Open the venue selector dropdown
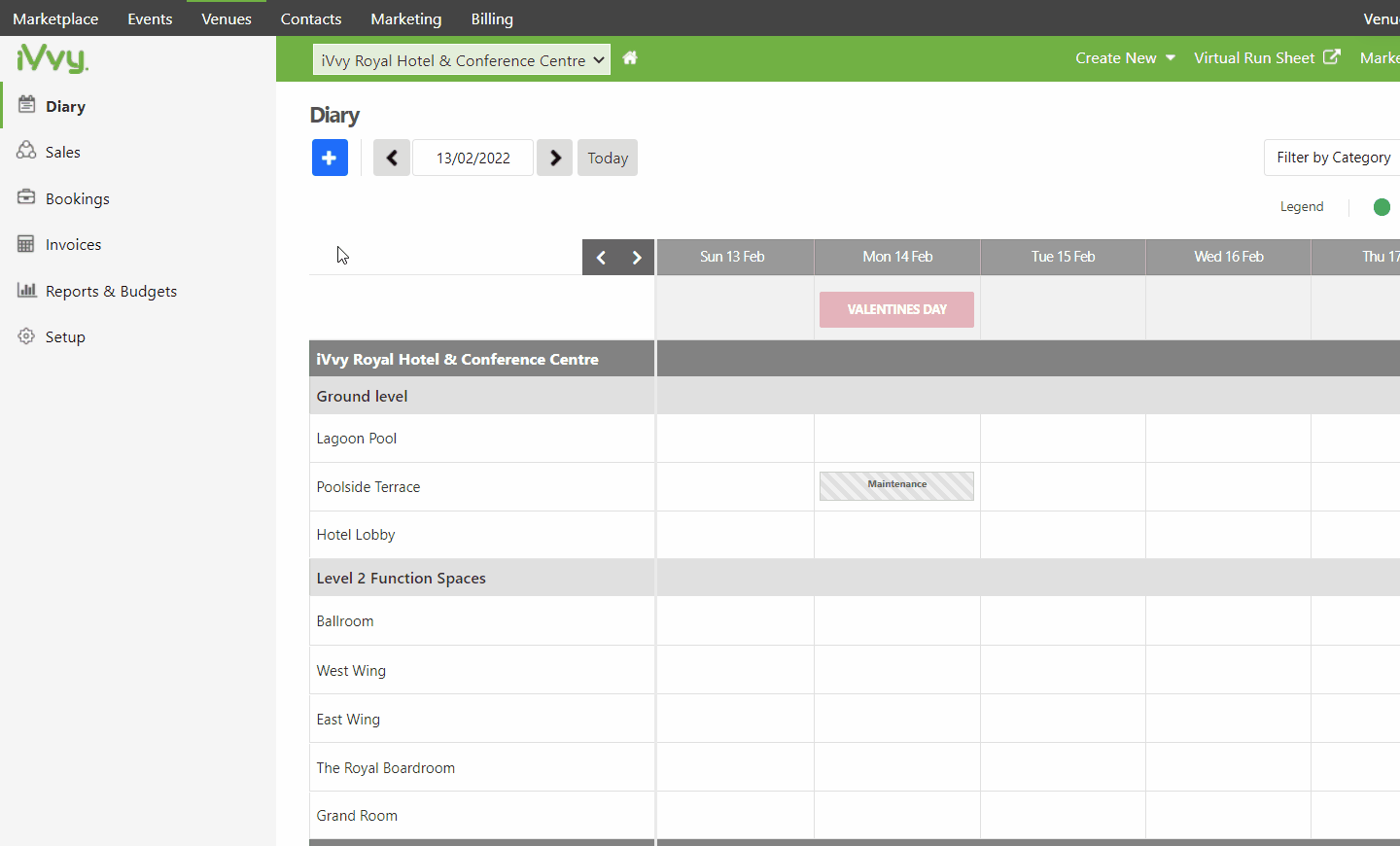 click(x=462, y=60)
